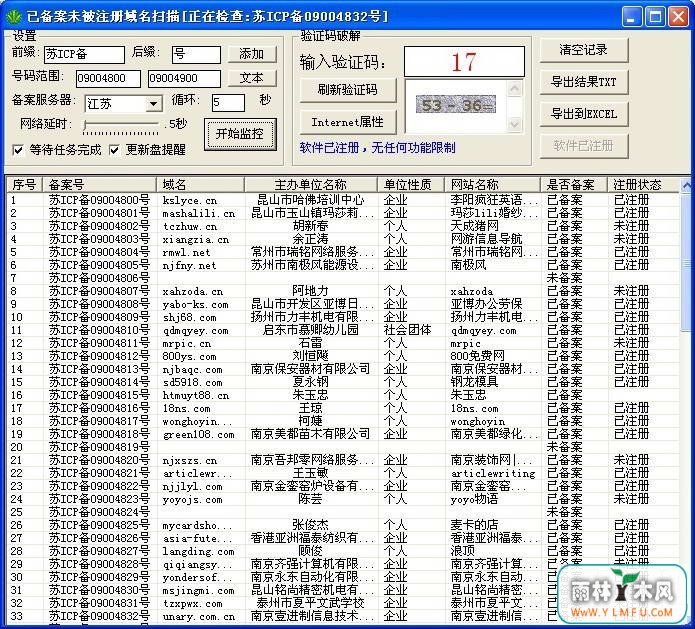Sort by 是否备案 column header
Screen dimensions: 695x629
[574, 184]
